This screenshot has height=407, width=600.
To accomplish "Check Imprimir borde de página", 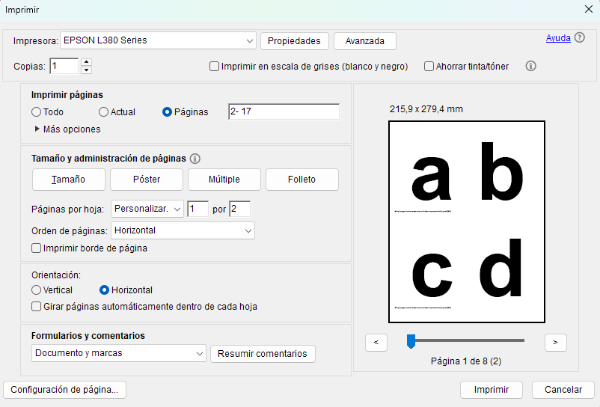I will [37, 248].
